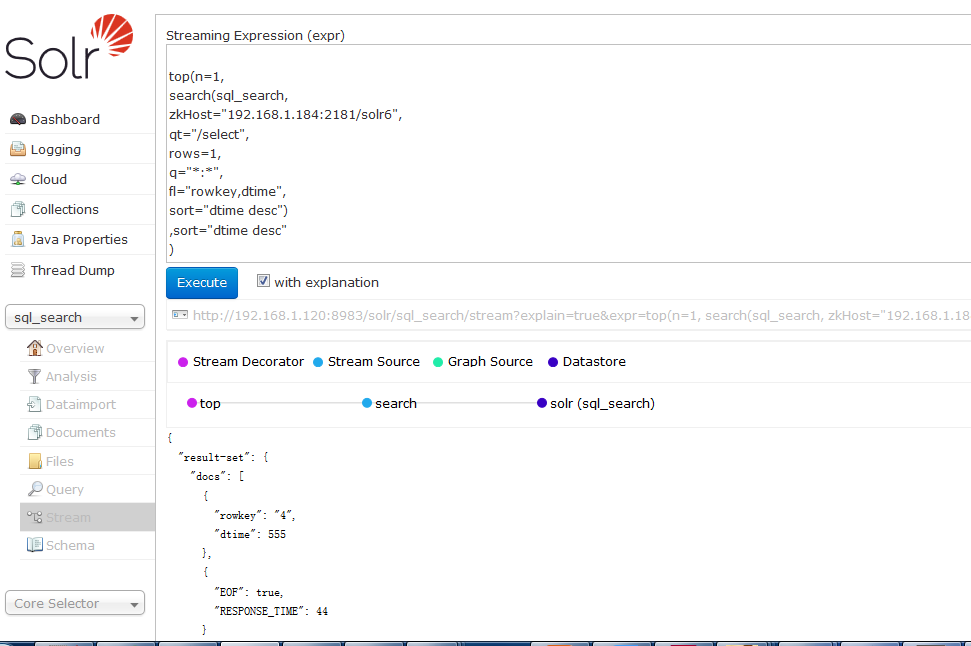Viewport: 971px width, 646px height.
Task: Click the Dataimport icon
Action: coord(35,404)
